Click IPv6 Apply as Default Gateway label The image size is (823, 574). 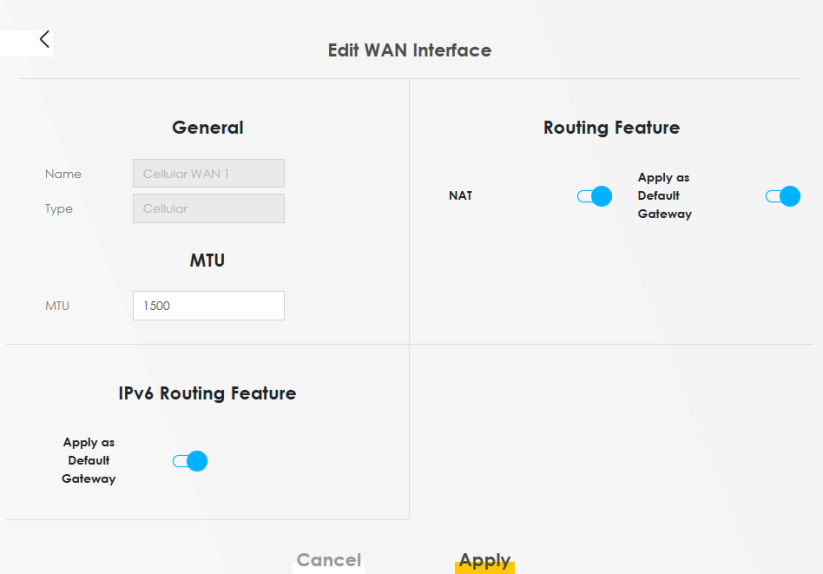coord(89,461)
